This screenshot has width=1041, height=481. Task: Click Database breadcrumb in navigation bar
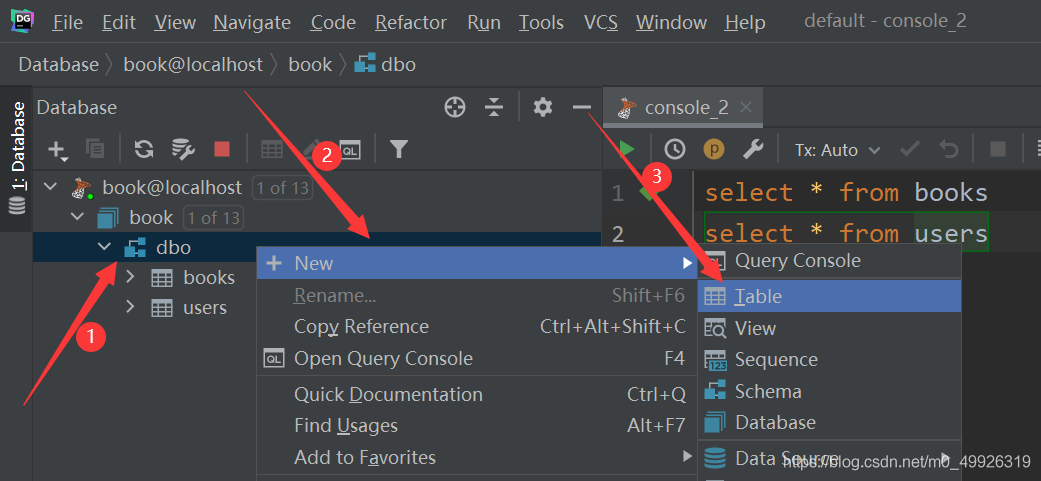(58, 64)
